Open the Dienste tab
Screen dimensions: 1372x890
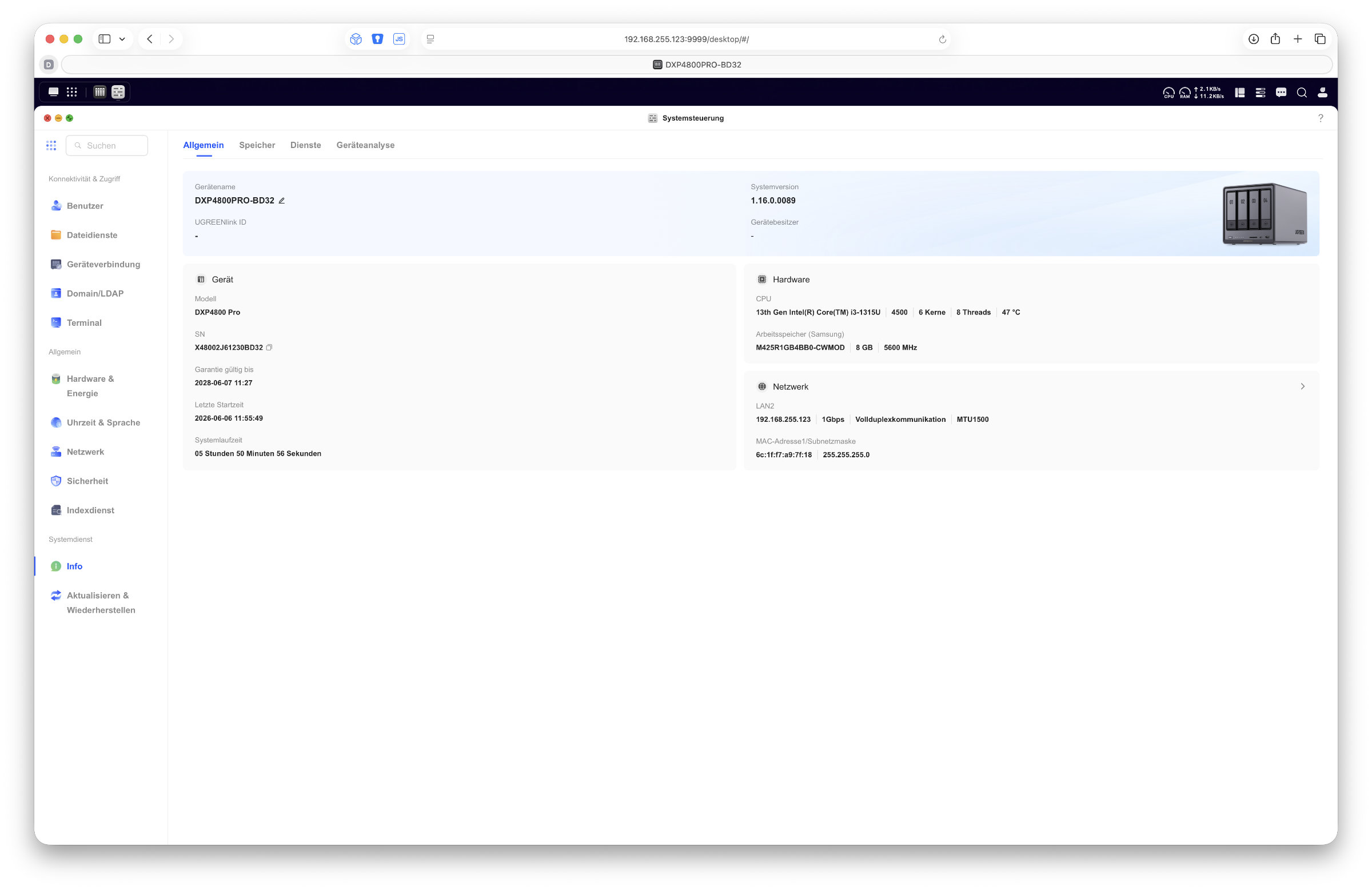point(305,145)
